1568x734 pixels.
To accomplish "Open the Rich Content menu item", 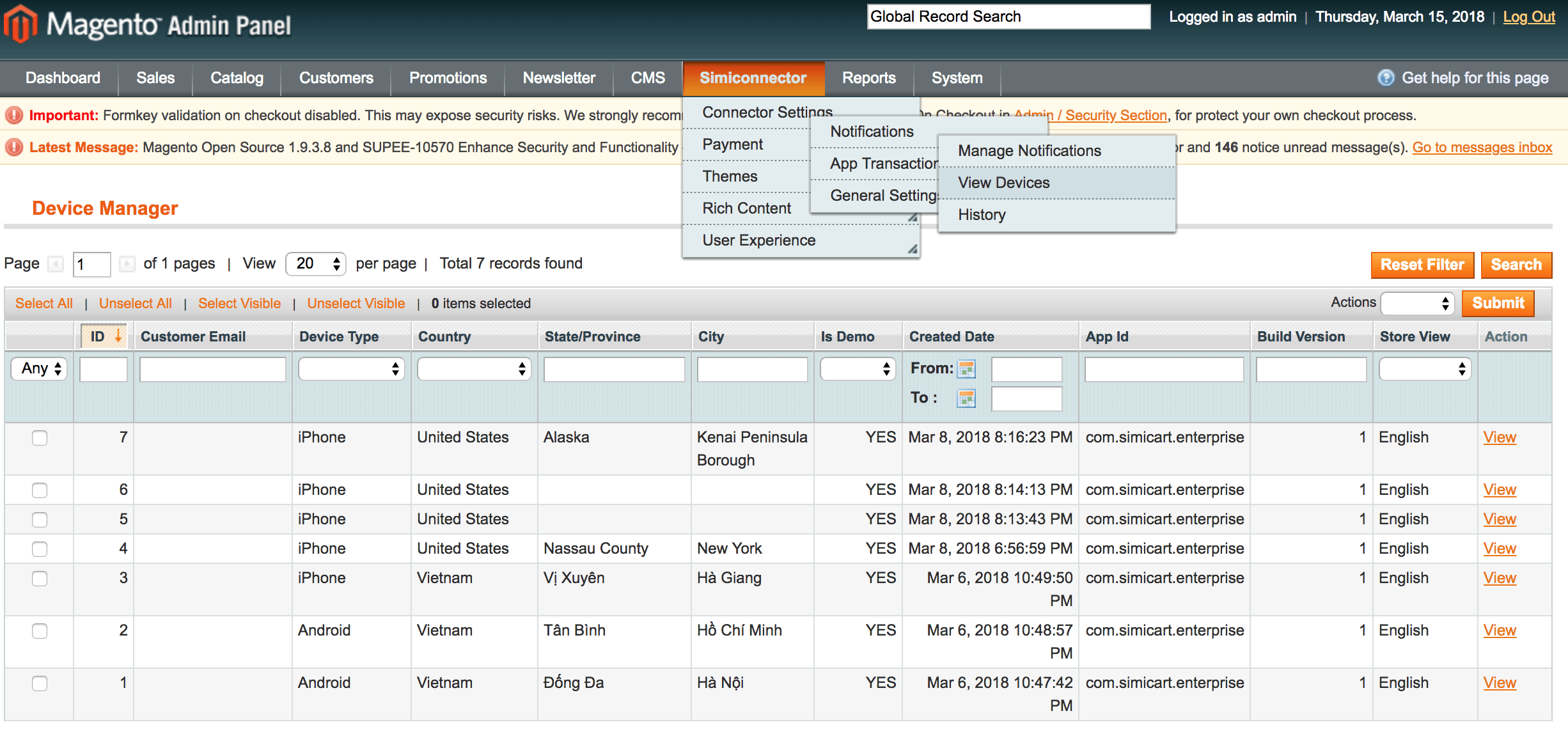I will (x=746, y=208).
